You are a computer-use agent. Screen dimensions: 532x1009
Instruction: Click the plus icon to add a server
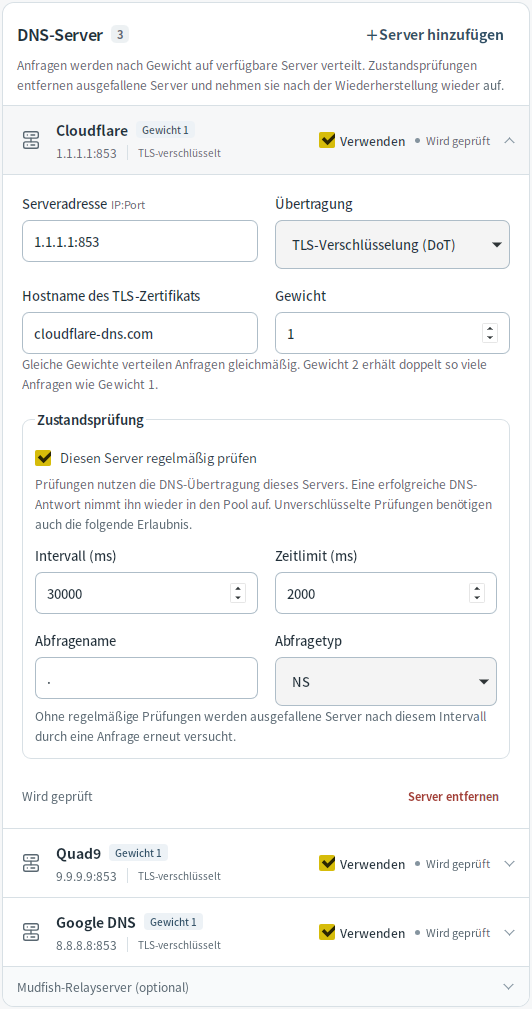371,35
